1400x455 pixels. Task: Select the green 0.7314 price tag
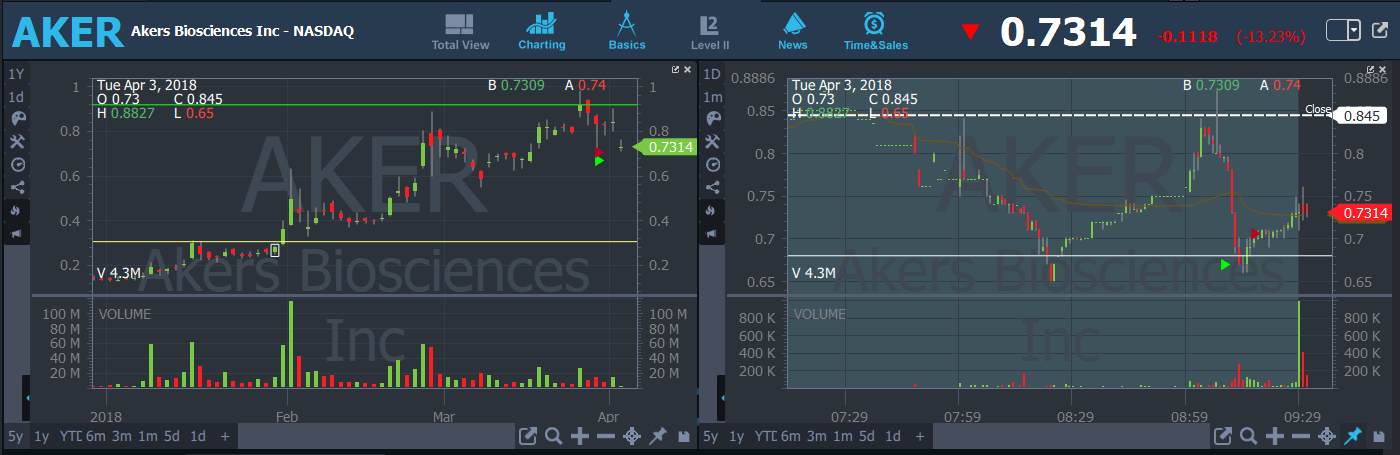[666, 147]
